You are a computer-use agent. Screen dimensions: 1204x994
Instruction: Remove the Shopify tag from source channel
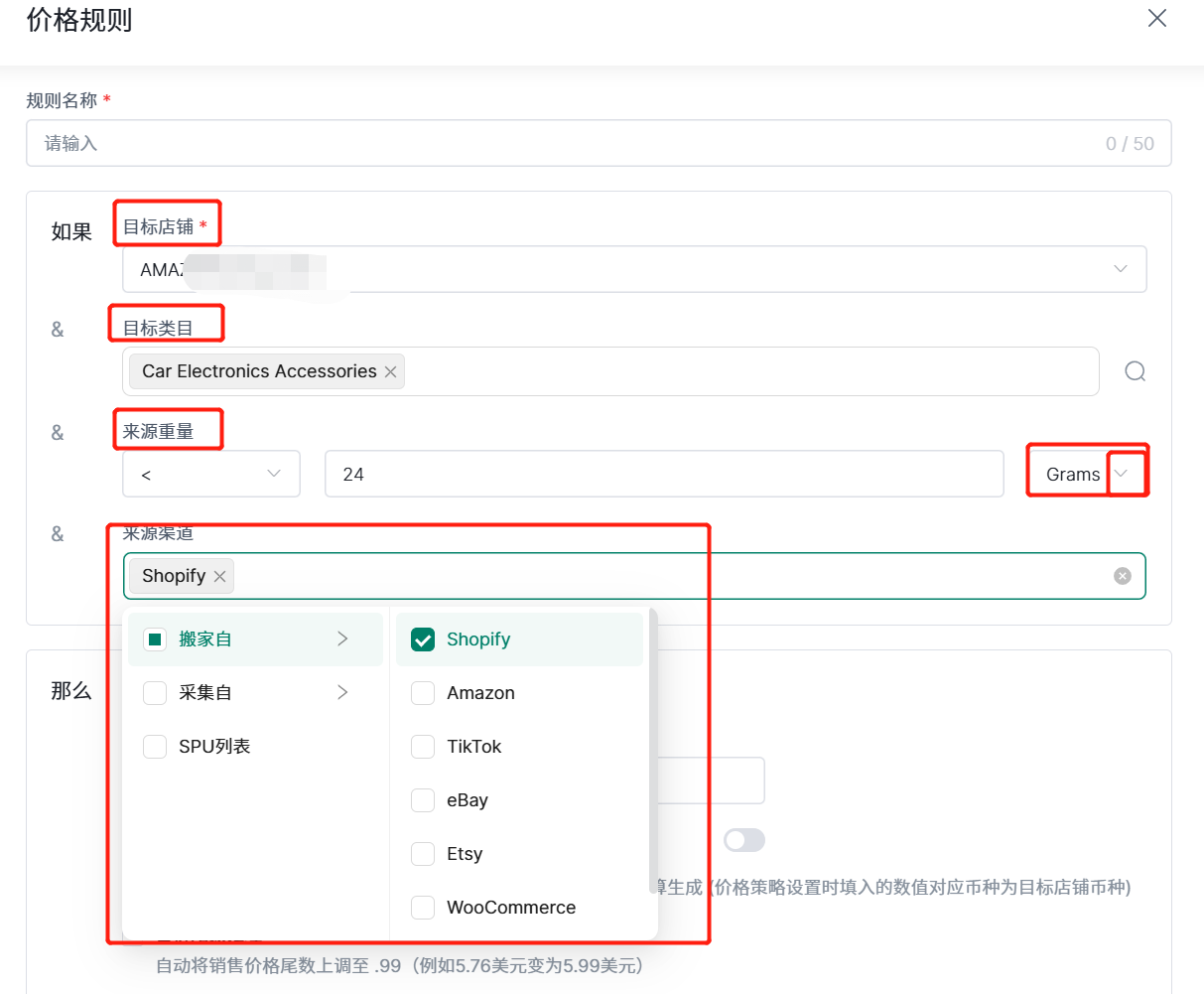click(219, 576)
